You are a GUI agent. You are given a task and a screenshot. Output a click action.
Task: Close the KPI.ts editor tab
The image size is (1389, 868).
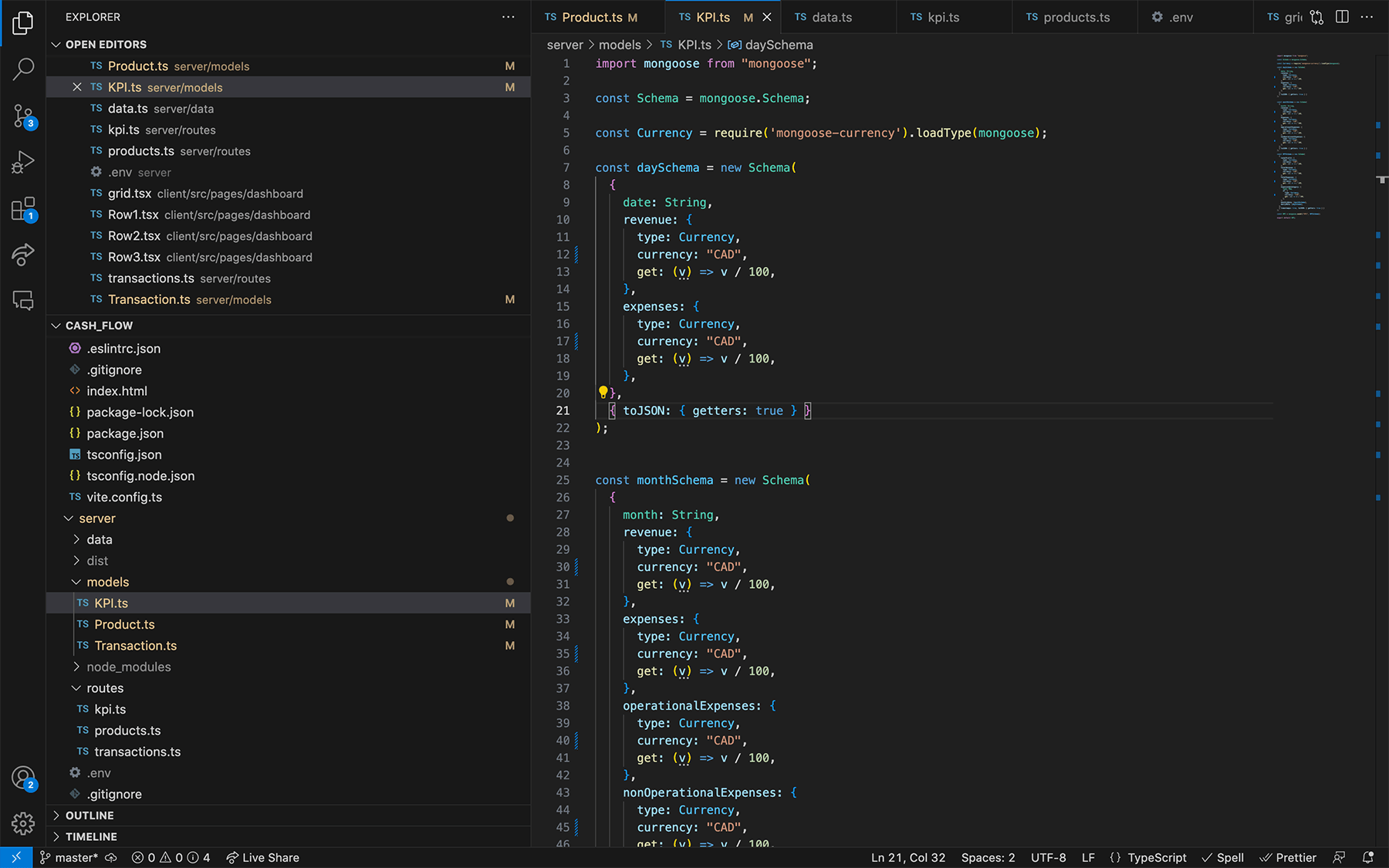pos(766,17)
